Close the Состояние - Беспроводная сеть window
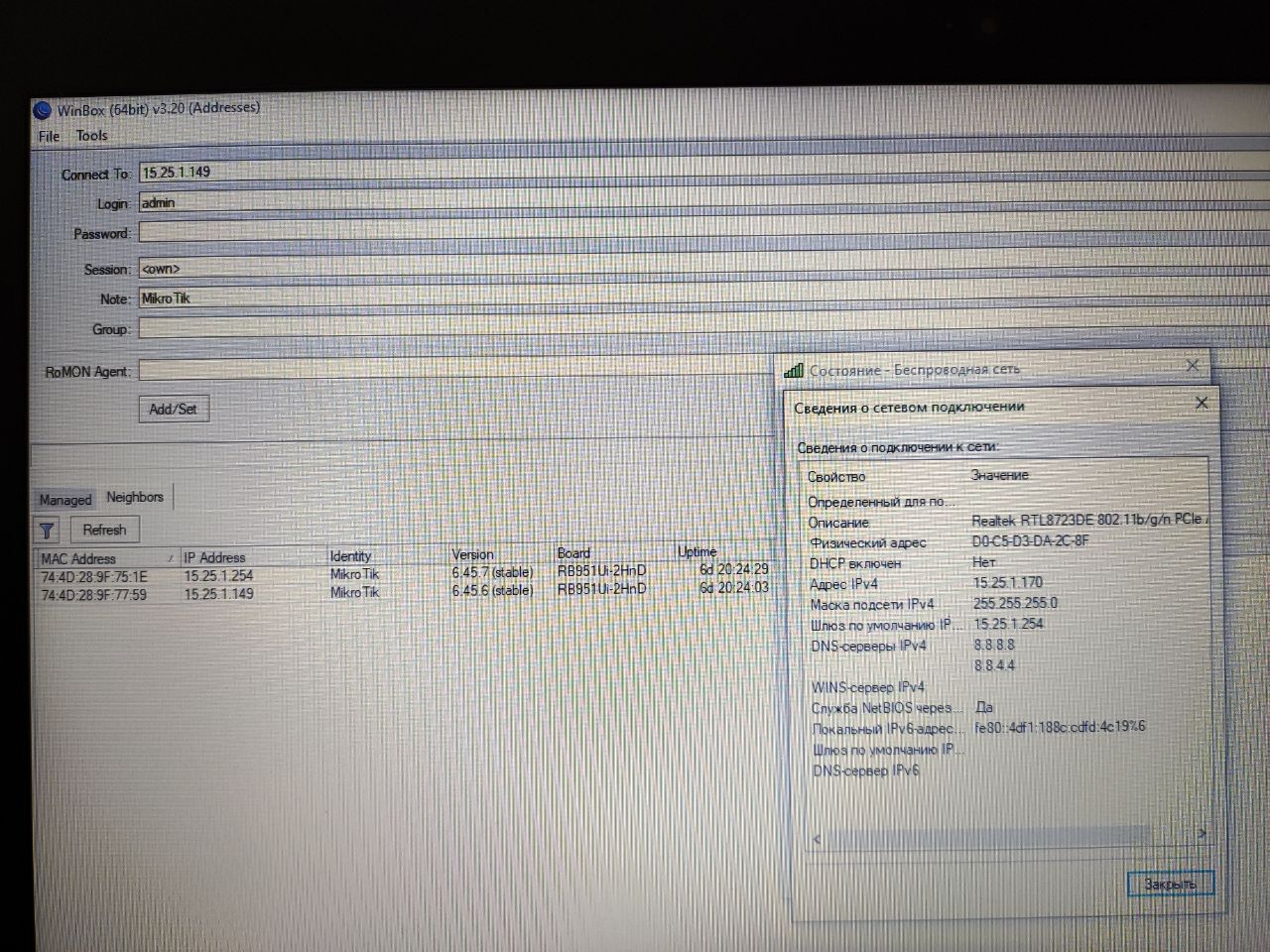The height and width of the screenshot is (952, 1270). click(1193, 365)
